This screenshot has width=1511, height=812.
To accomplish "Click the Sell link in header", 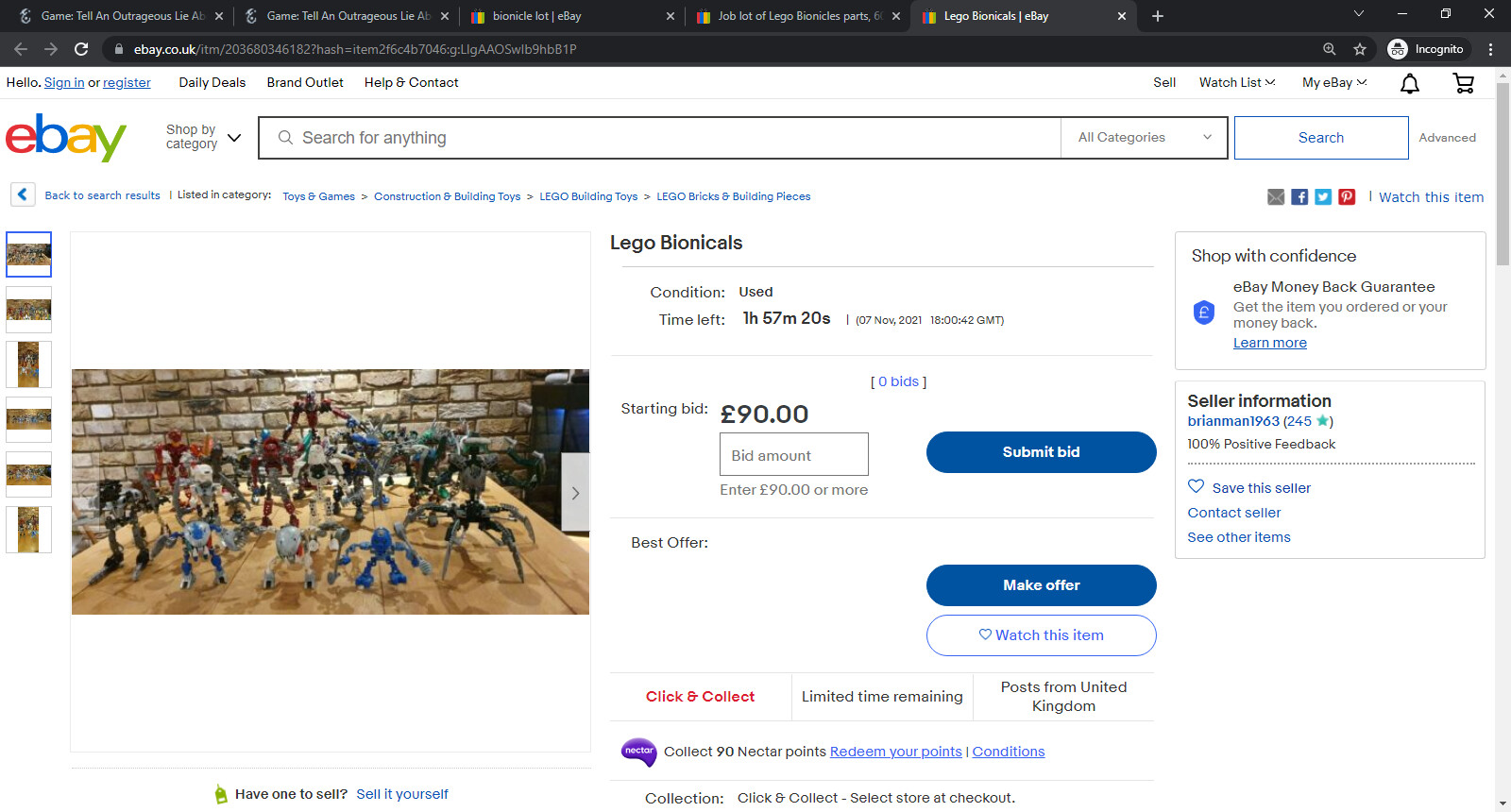I will [x=1164, y=83].
